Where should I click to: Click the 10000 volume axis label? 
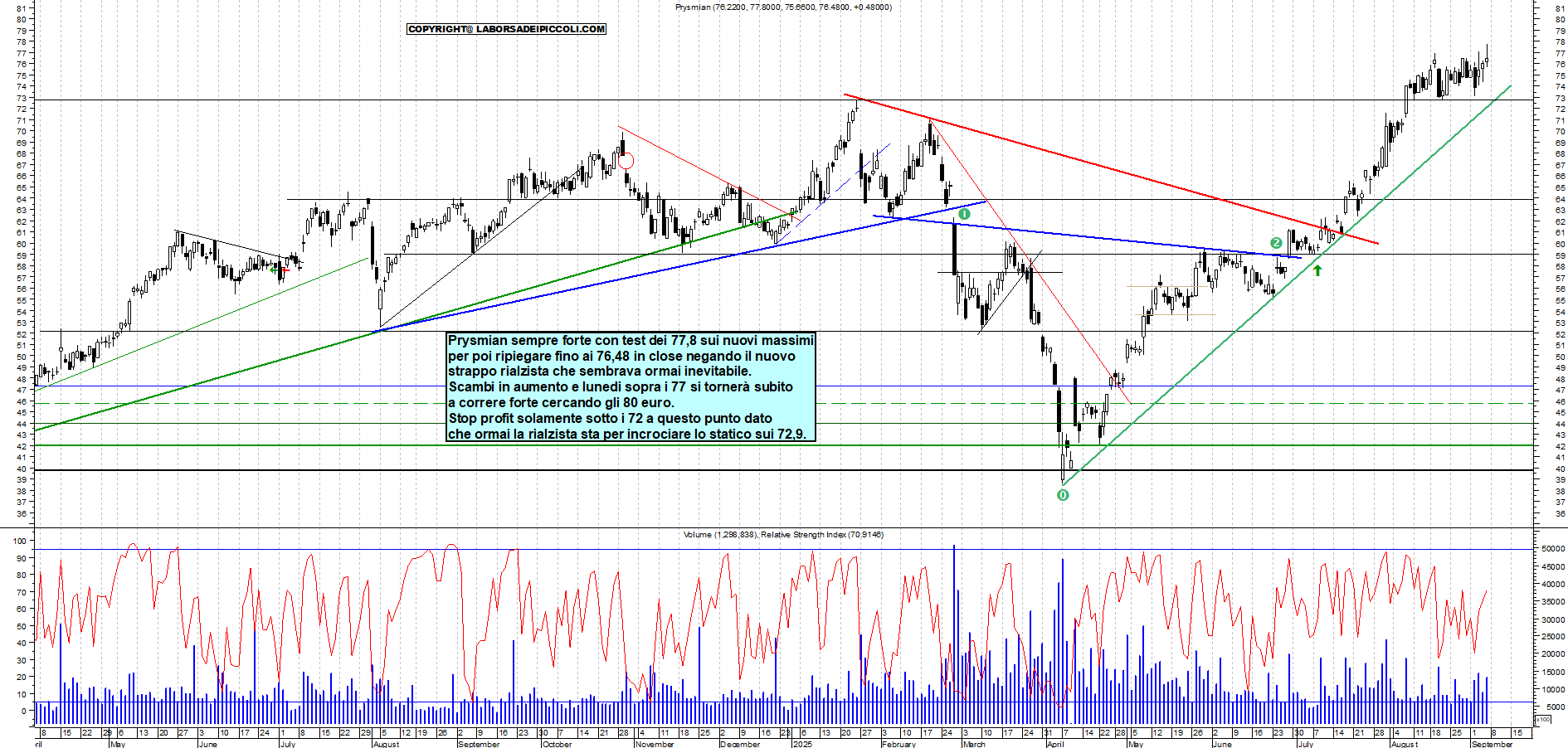(1553, 689)
